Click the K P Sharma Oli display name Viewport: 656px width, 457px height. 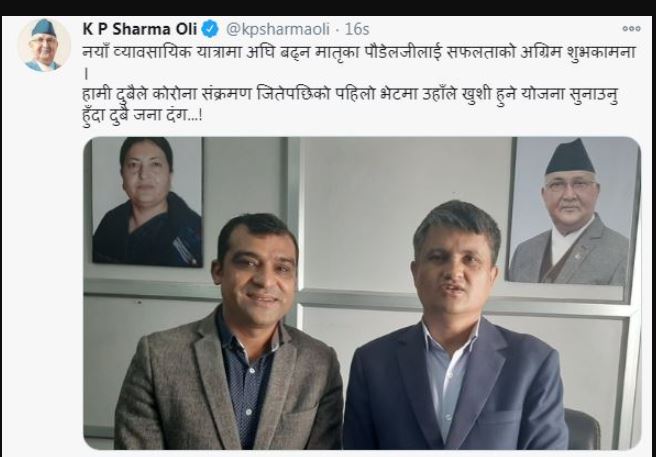140,29
